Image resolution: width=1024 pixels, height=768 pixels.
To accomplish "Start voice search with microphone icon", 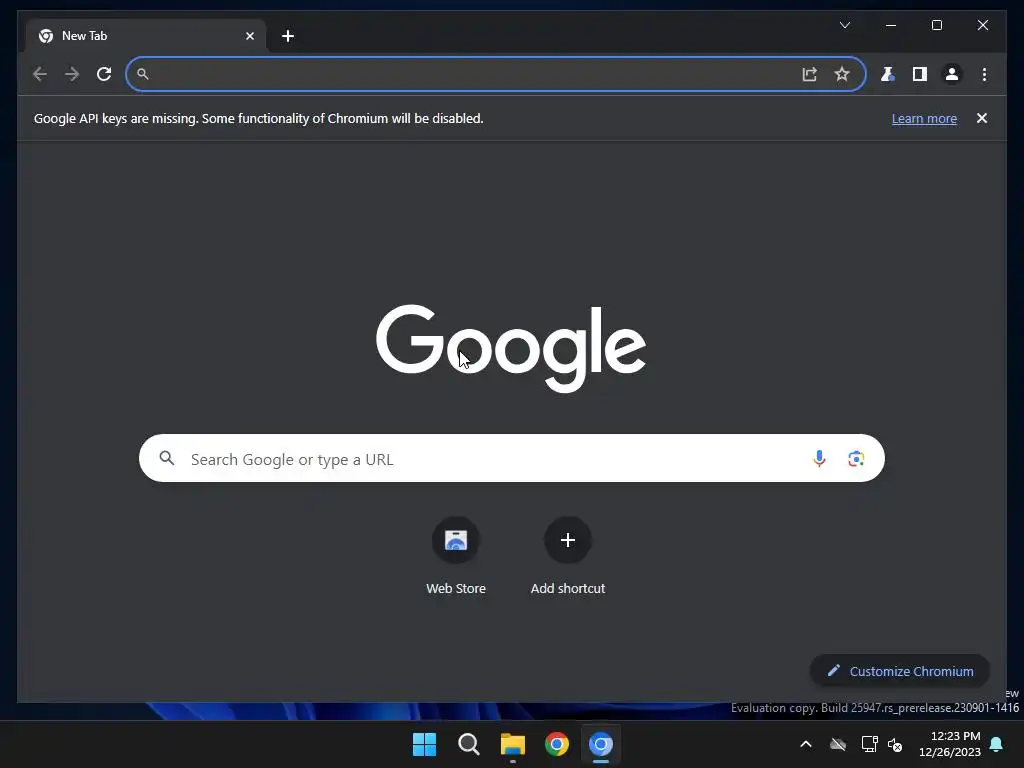I will click(819, 458).
